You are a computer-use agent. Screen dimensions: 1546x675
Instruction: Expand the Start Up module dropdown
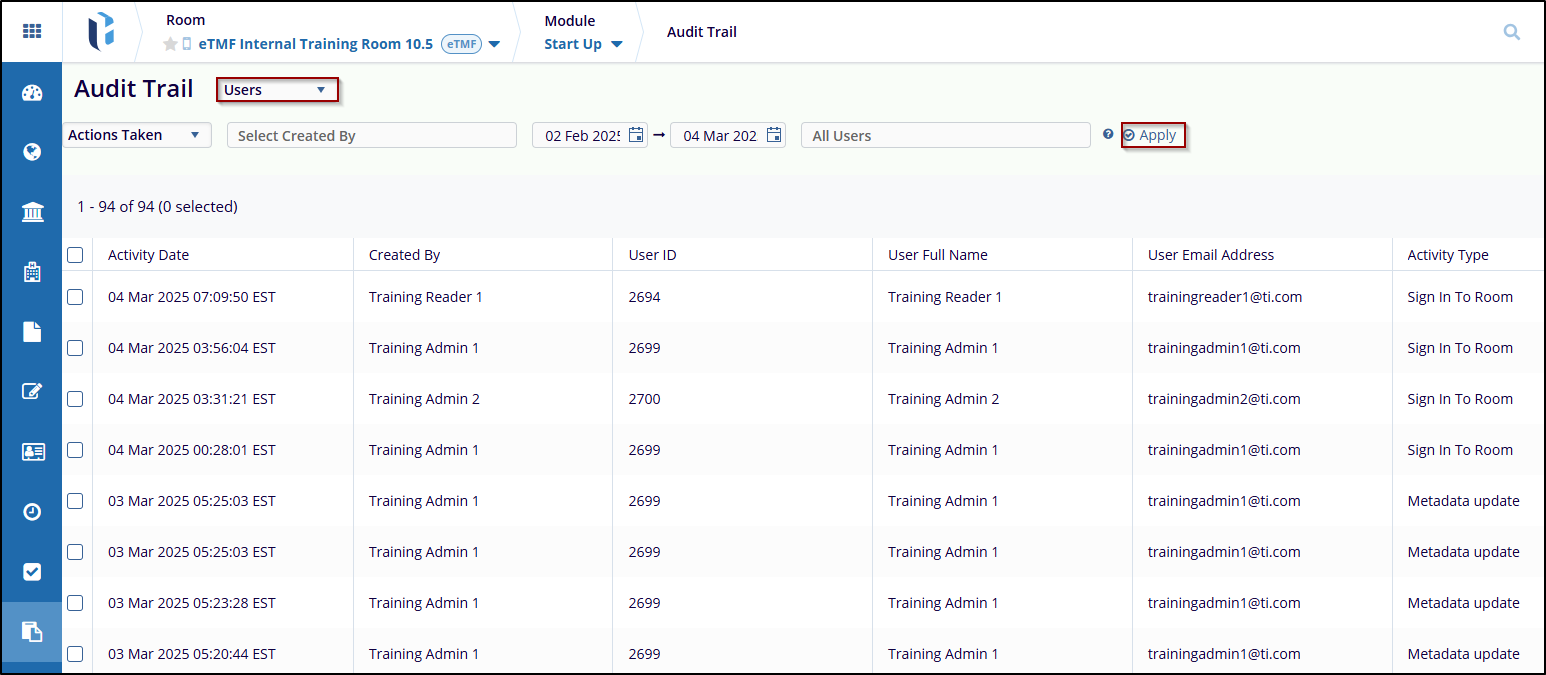click(583, 44)
